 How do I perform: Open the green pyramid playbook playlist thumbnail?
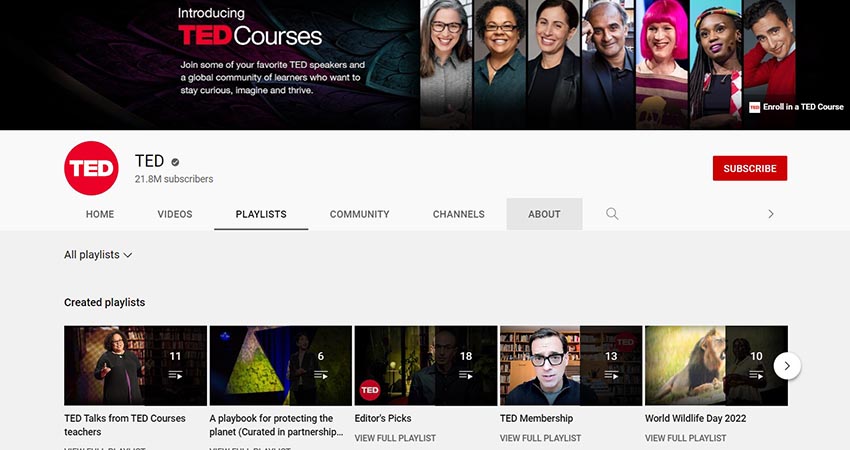click(281, 365)
